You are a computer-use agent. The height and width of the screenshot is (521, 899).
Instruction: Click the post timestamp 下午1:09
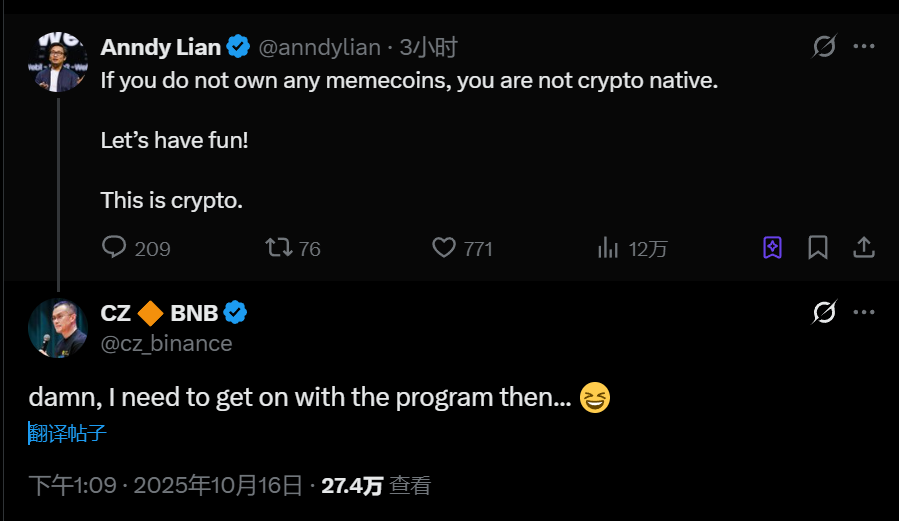[x=71, y=486]
